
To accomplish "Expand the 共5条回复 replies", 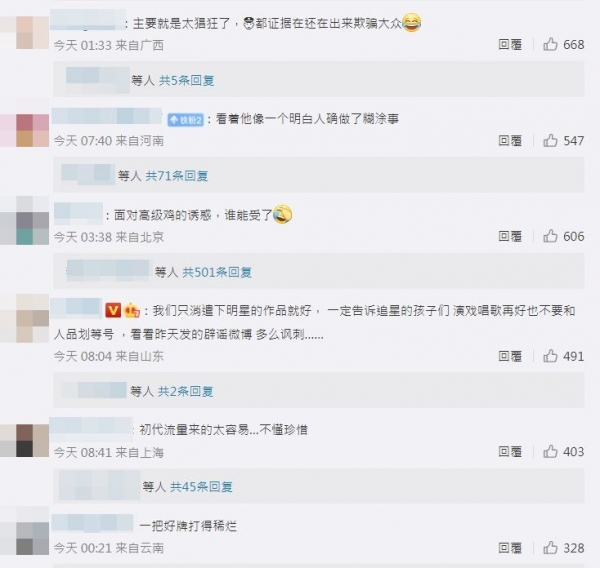I will tap(186, 80).
